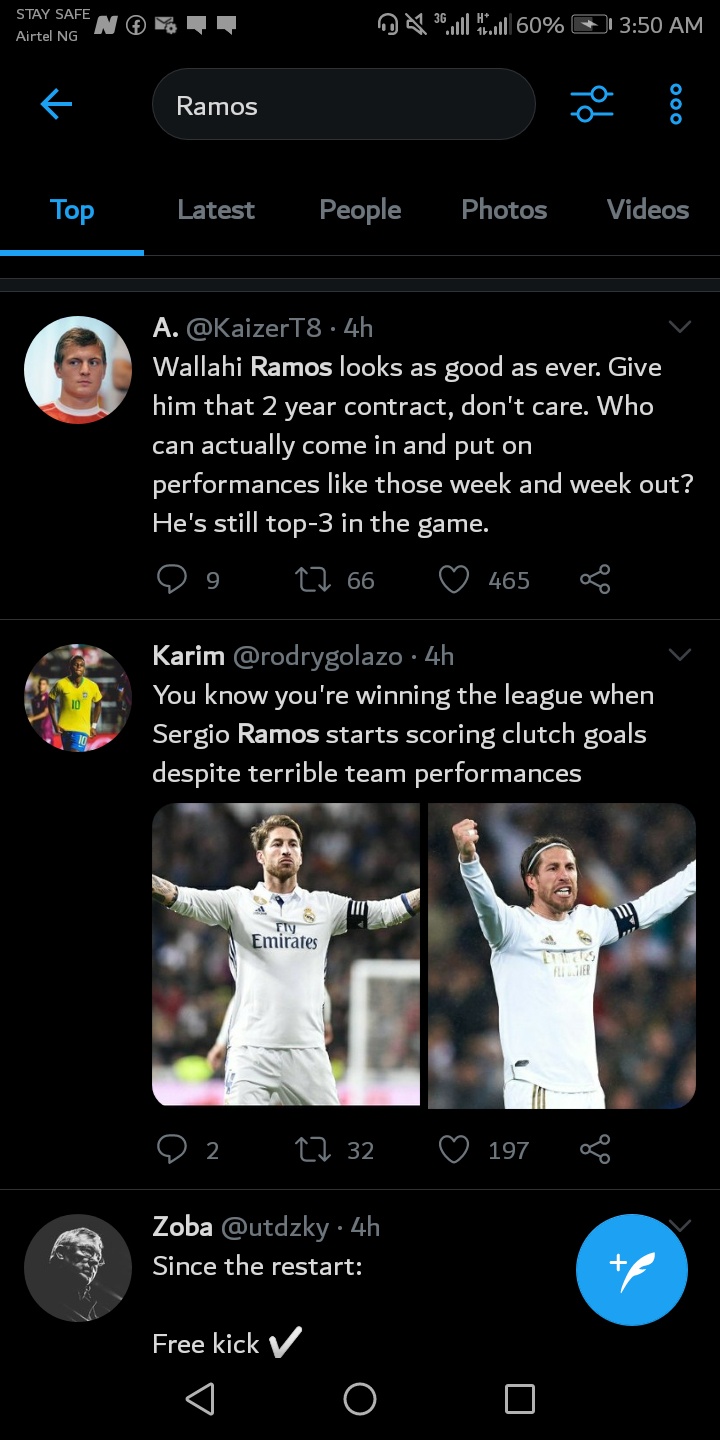The height and width of the screenshot is (1440, 720).
Task: Expand options chevron on KaizerT8 tweet
Action: pyautogui.click(x=680, y=327)
